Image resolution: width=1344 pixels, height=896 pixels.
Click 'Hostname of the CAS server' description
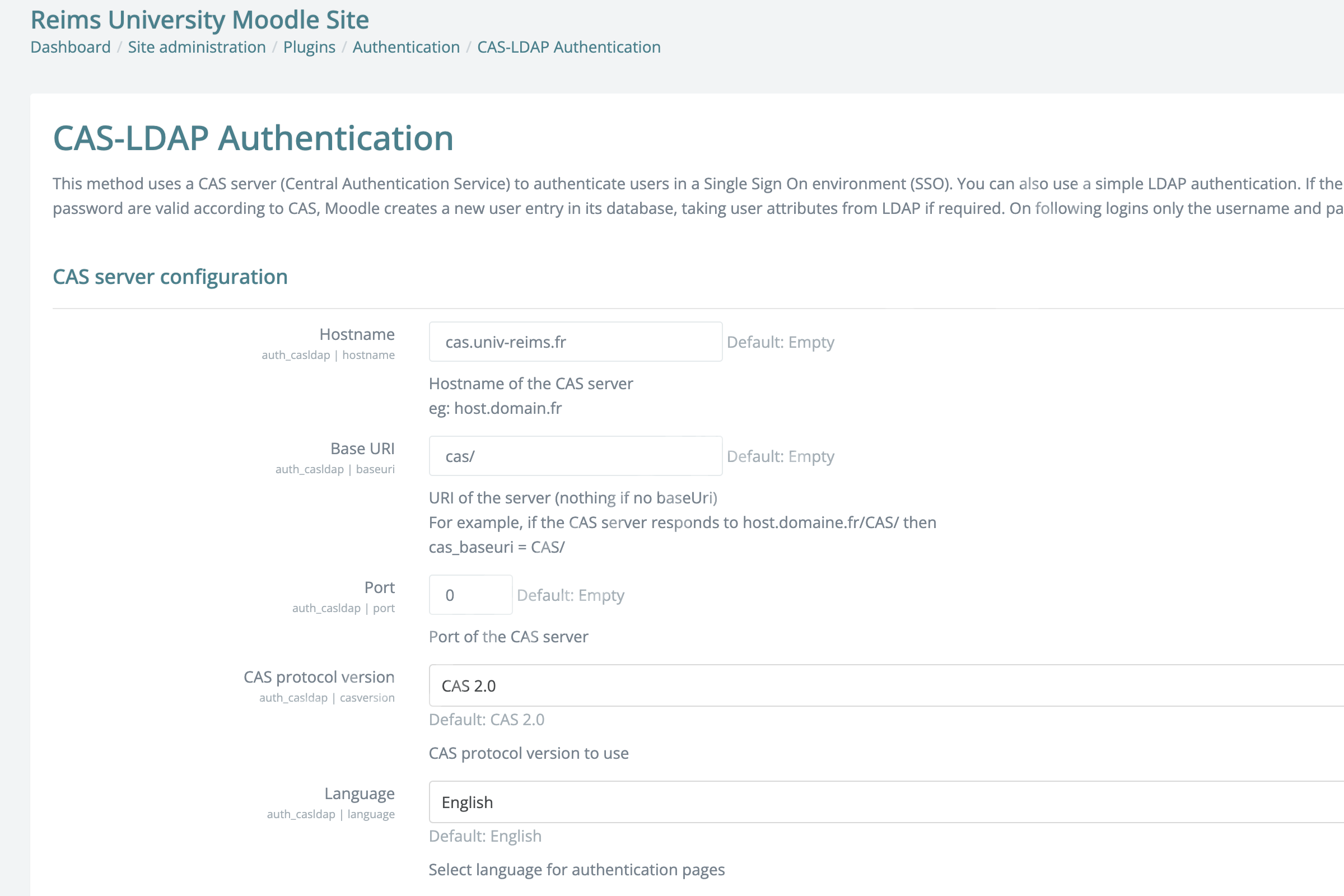pyautogui.click(x=531, y=384)
